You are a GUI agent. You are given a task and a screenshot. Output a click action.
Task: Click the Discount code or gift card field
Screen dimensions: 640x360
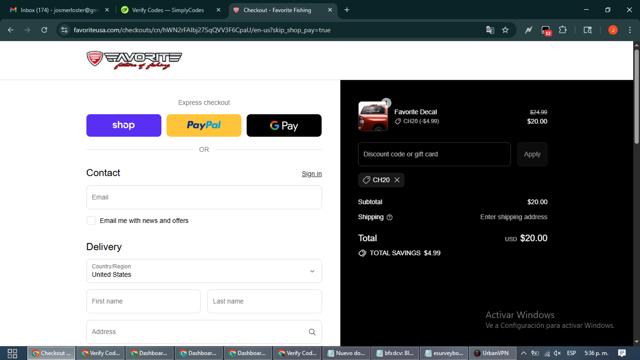[434, 154]
